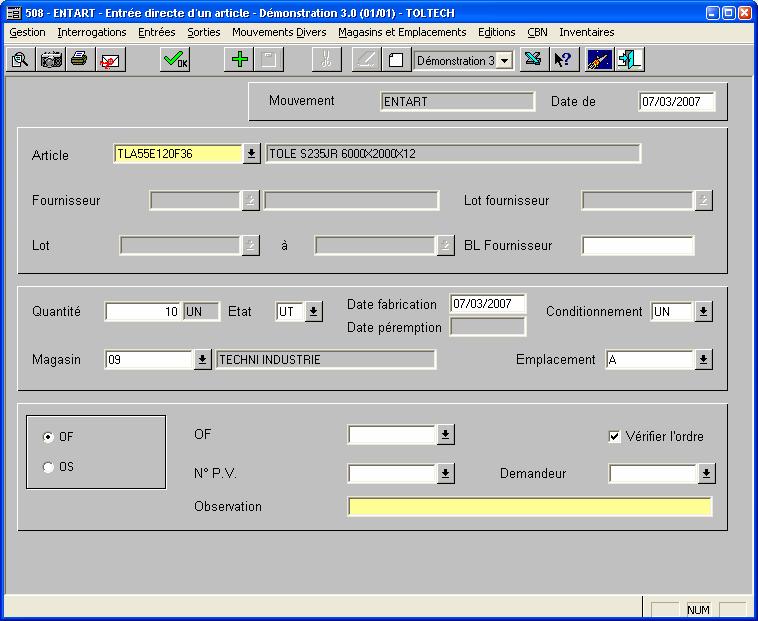Open the Magasins et Emplacements menu
Screen dimensions: 758x621
coord(402,32)
